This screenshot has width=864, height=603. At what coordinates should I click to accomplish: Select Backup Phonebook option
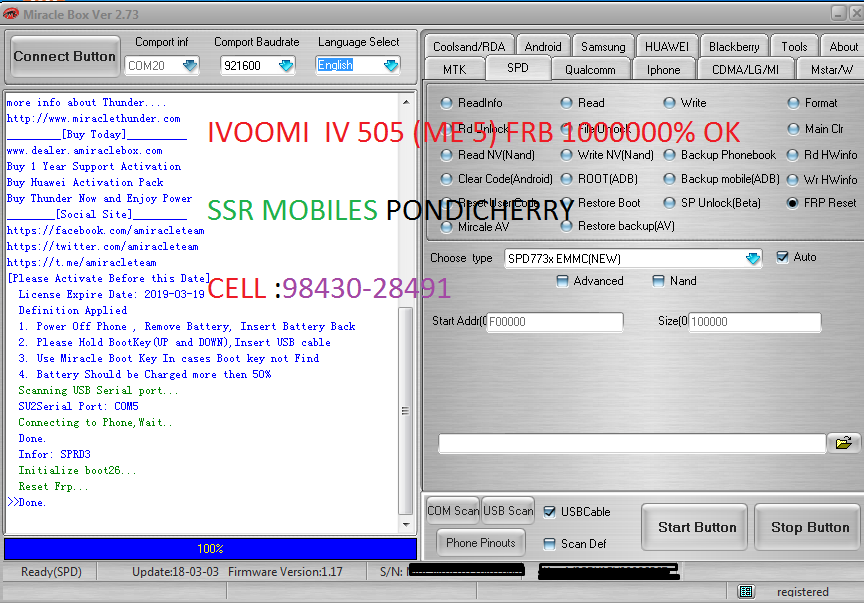pos(669,155)
